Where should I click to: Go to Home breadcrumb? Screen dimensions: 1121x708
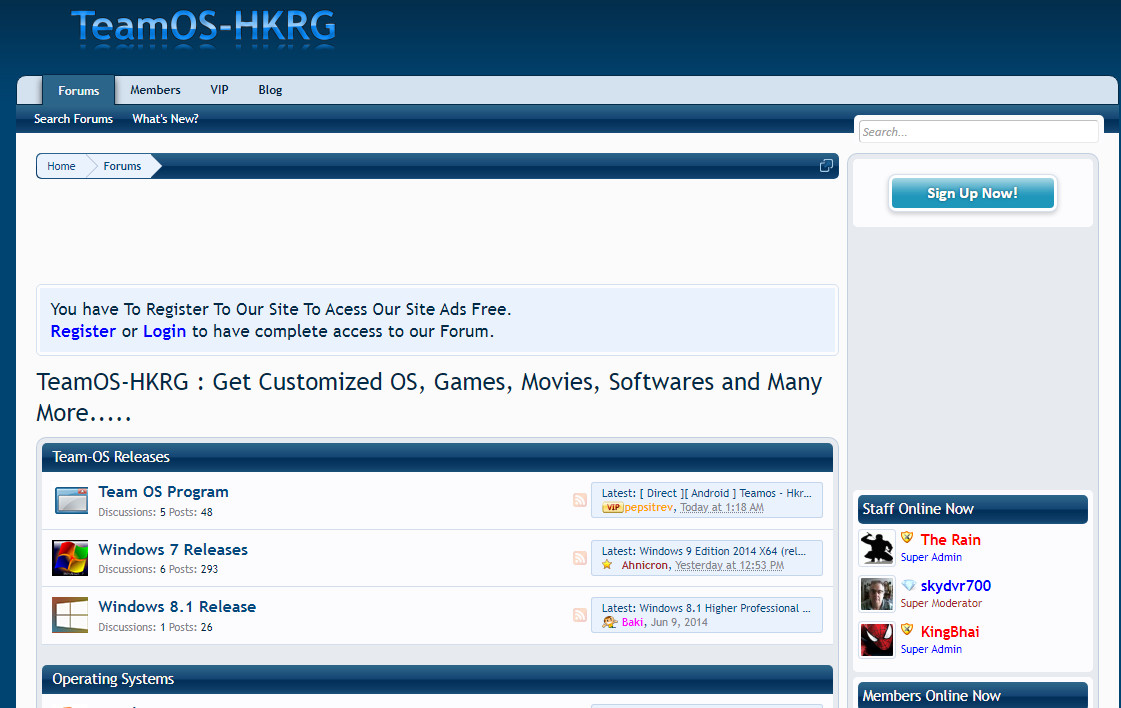[61, 166]
